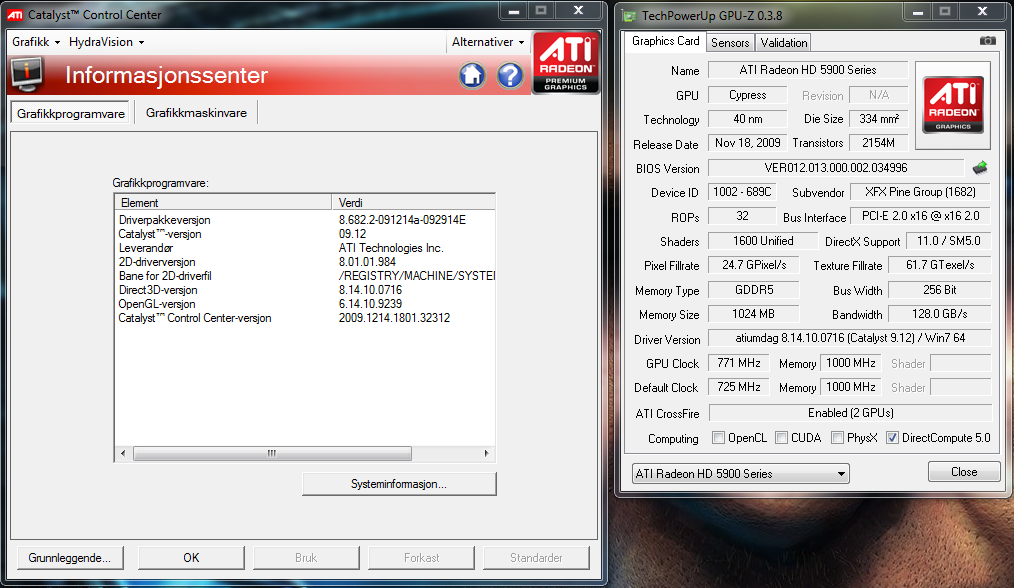Click the Name field showing ATI Radeon HD 5900 Series
The width and height of the screenshot is (1014, 588).
808,70
